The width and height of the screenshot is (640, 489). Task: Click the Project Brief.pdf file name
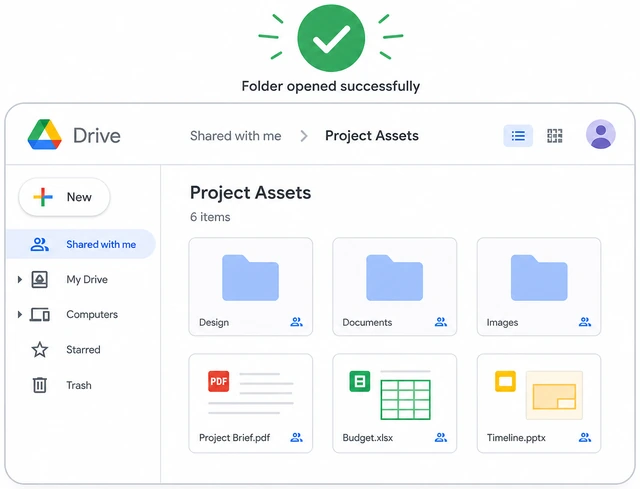pyautogui.click(x=234, y=438)
